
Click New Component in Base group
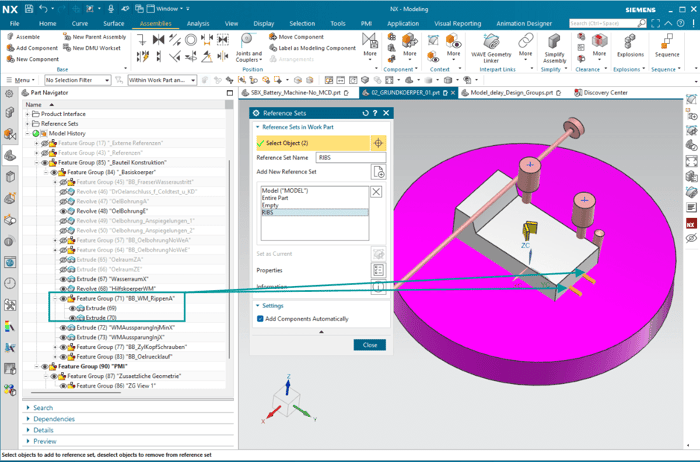[x=33, y=59]
